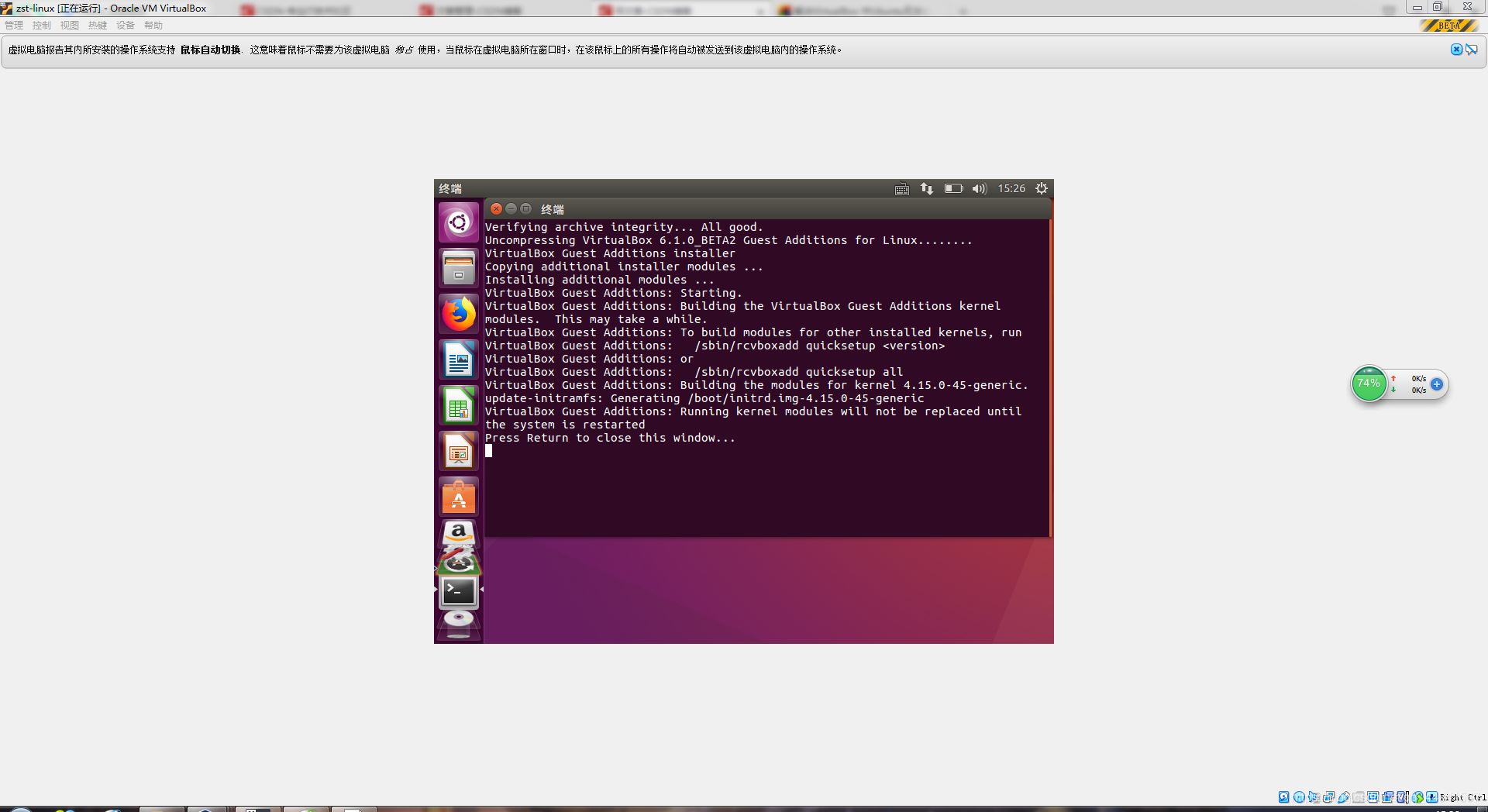Click the keyboard capture status icon
Screen dimensions: 1488x812
tap(1431, 797)
